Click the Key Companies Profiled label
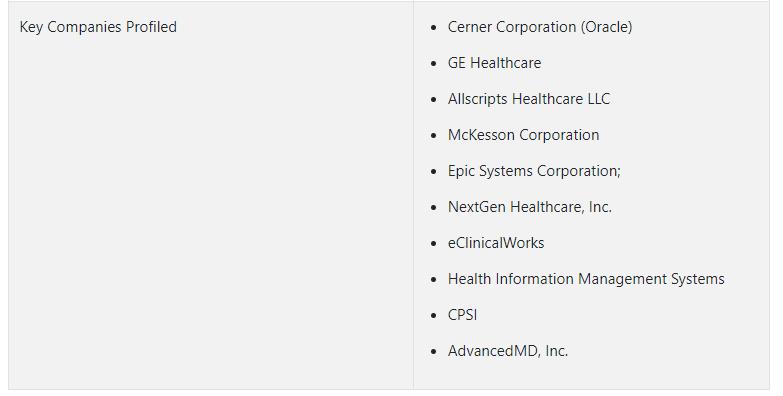The image size is (783, 396). (x=98, y=27)
